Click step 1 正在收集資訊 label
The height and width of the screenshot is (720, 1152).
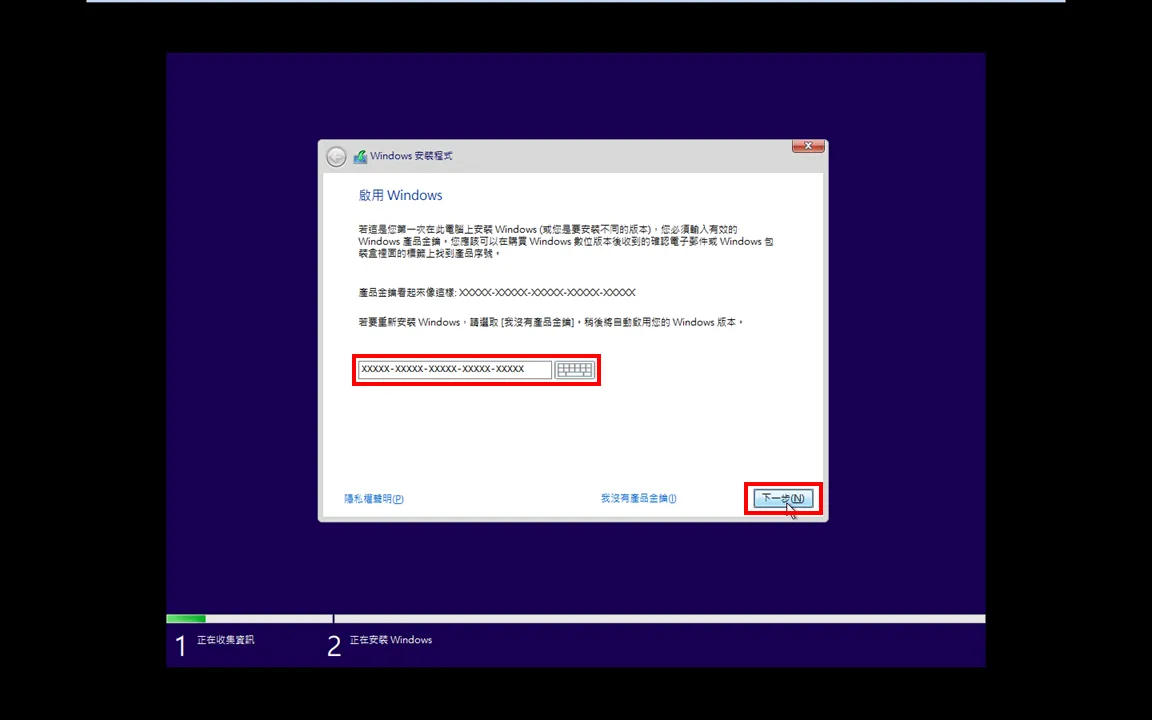click(x=225, y=640)
